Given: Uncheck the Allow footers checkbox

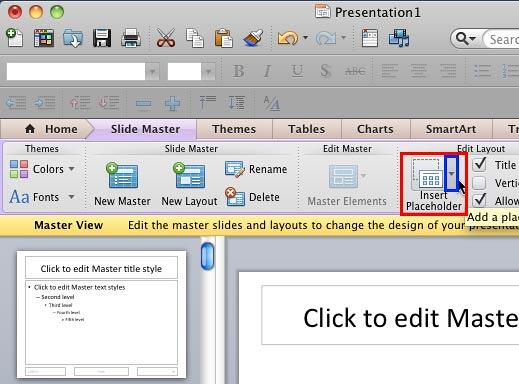Looking at the screenshot, I should click(x=479, y=200).
